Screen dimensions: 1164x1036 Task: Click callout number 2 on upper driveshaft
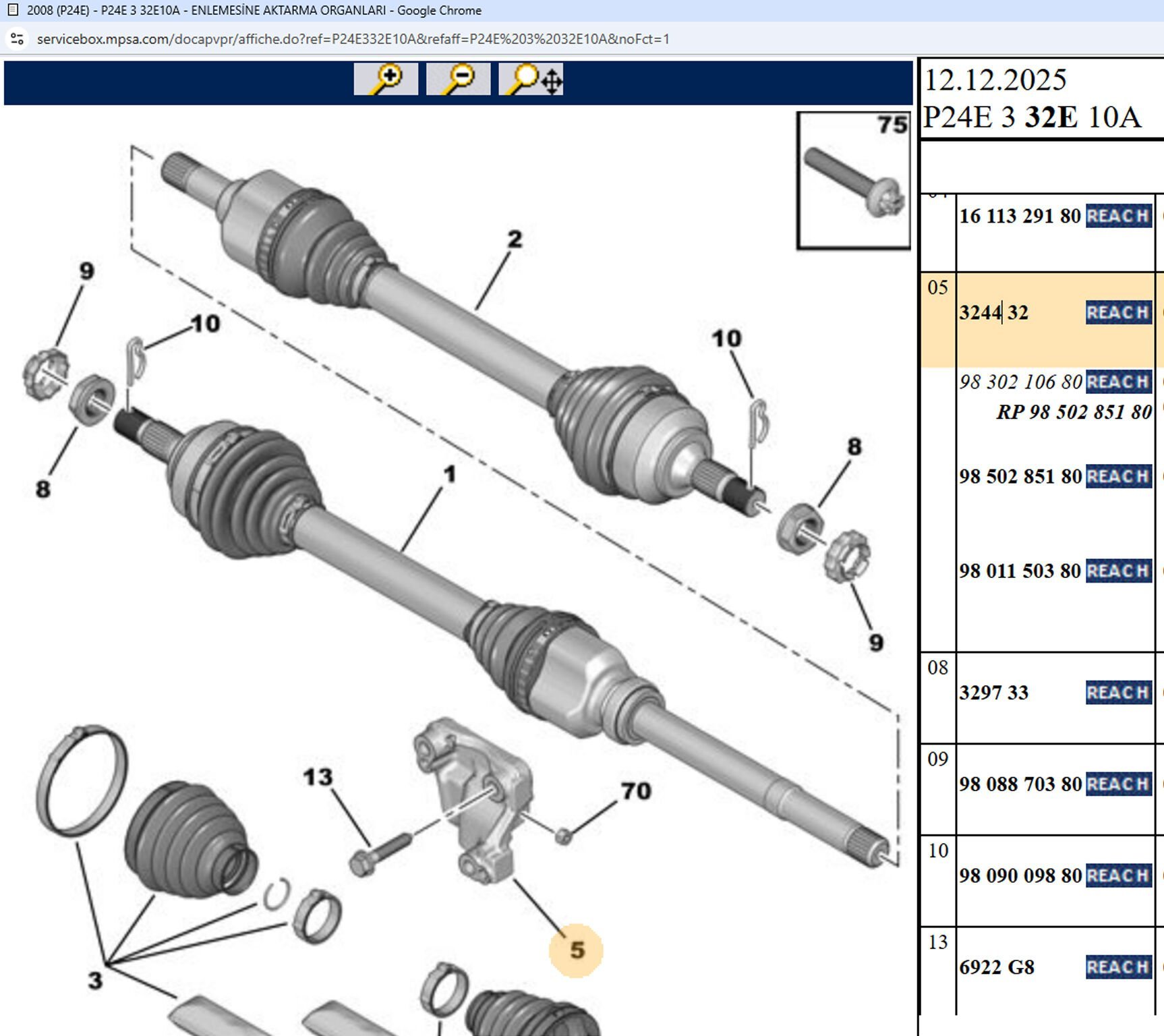coord(515,239)
